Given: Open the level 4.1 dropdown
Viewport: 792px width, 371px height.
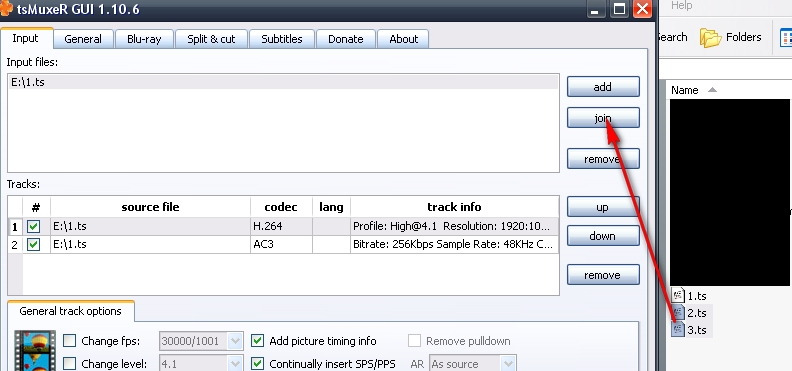Looking at the screenshot, I should pyautogui.click(x=235, y=363).
